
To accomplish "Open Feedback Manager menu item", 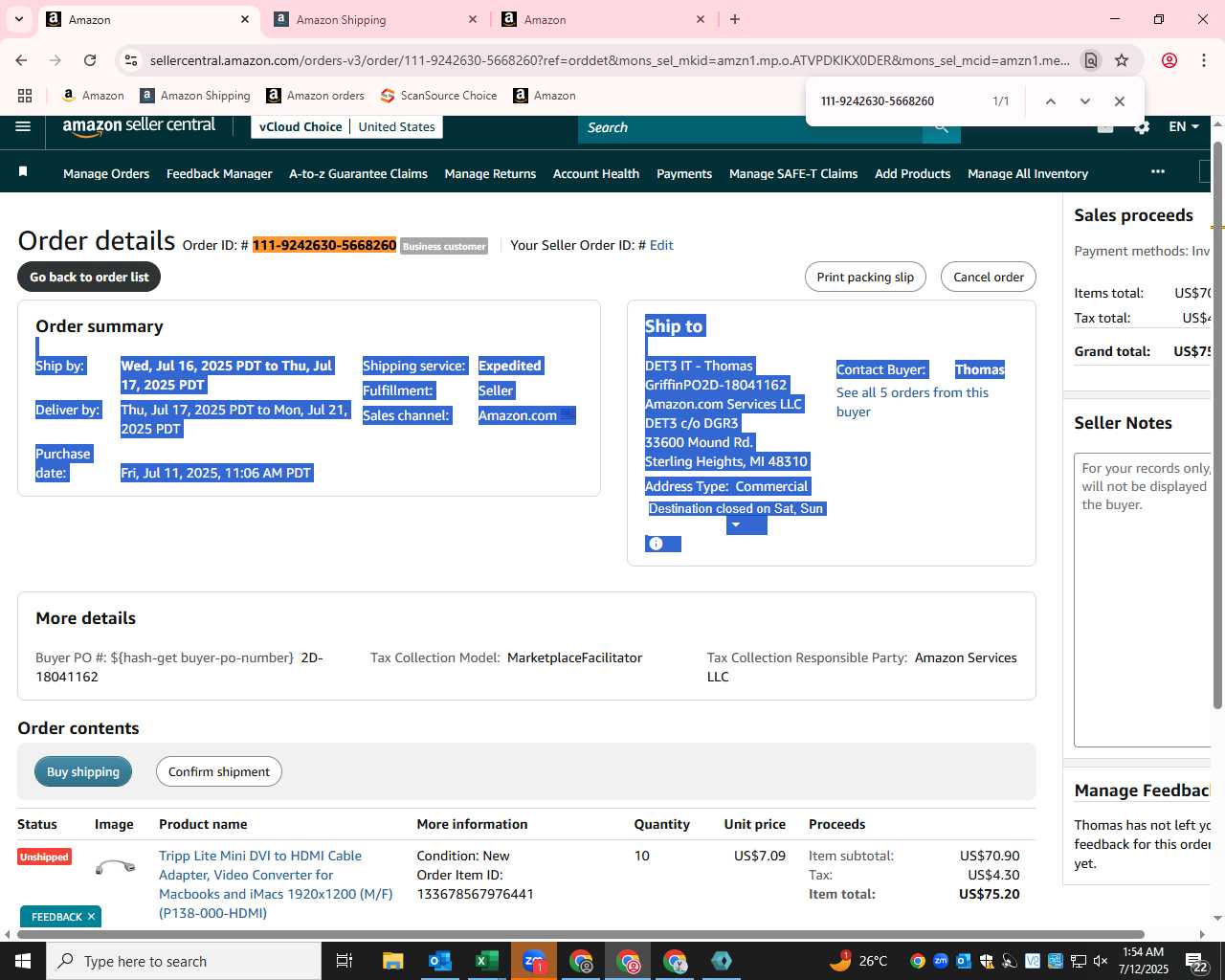I will (x=219, y=173).
